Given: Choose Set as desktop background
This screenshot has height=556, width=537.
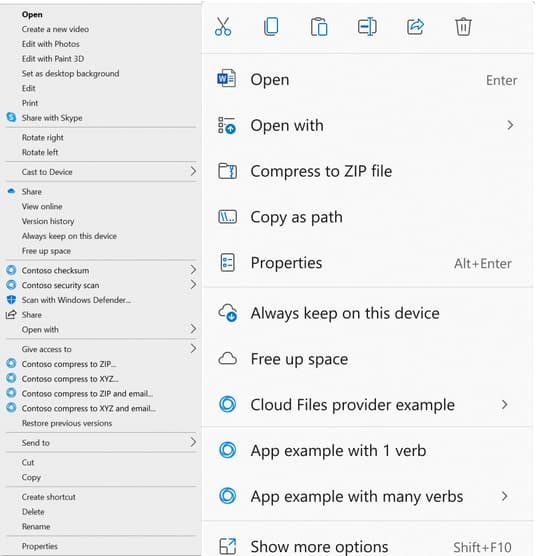Looking at the screenshot, I should tap(70, 73).
